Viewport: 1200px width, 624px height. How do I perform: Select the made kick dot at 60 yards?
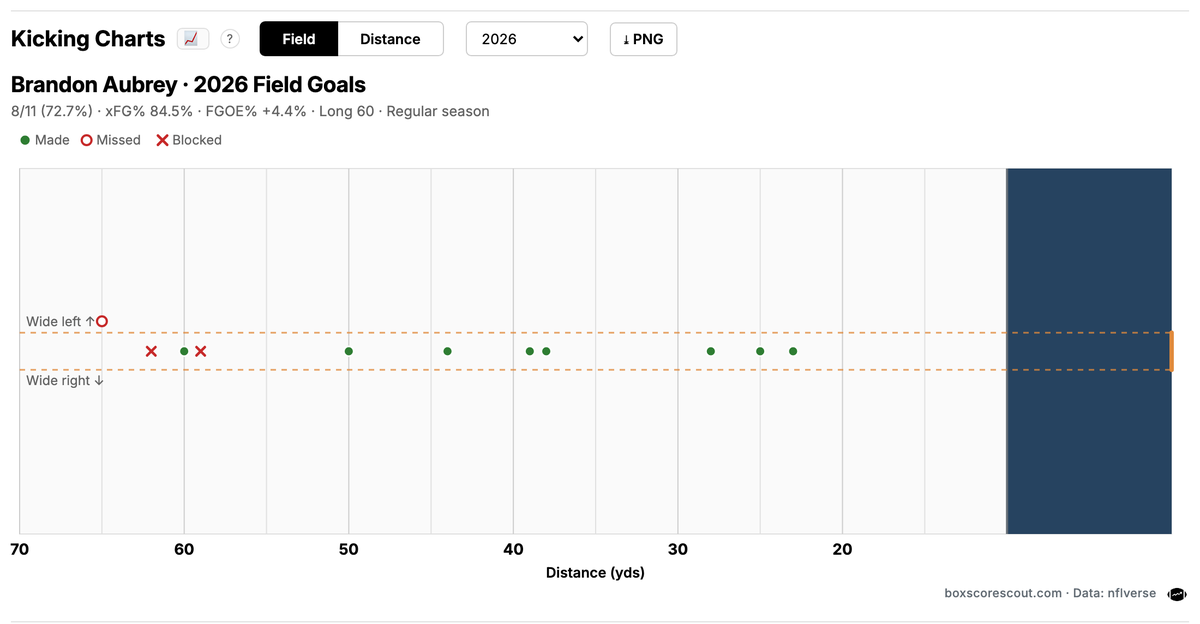(x=184, y=351)
